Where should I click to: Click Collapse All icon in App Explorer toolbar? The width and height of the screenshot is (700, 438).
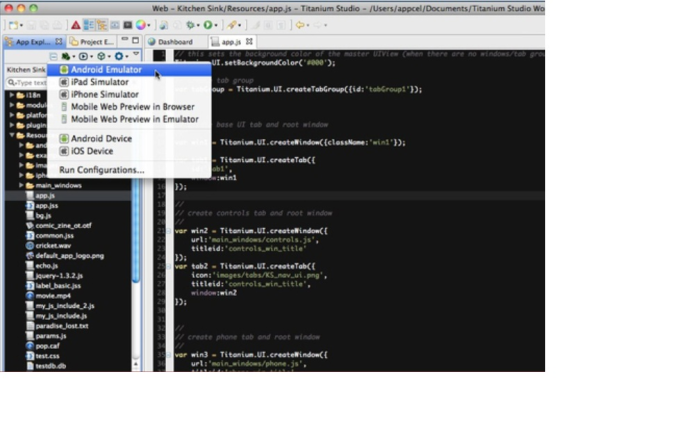[x=53, y=56]
